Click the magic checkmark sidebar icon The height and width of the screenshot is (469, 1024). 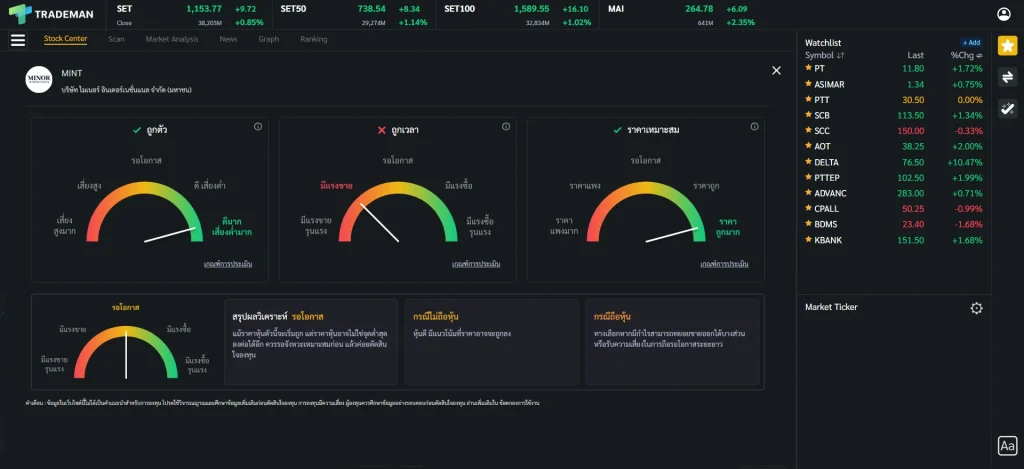tap(1007, 109)
